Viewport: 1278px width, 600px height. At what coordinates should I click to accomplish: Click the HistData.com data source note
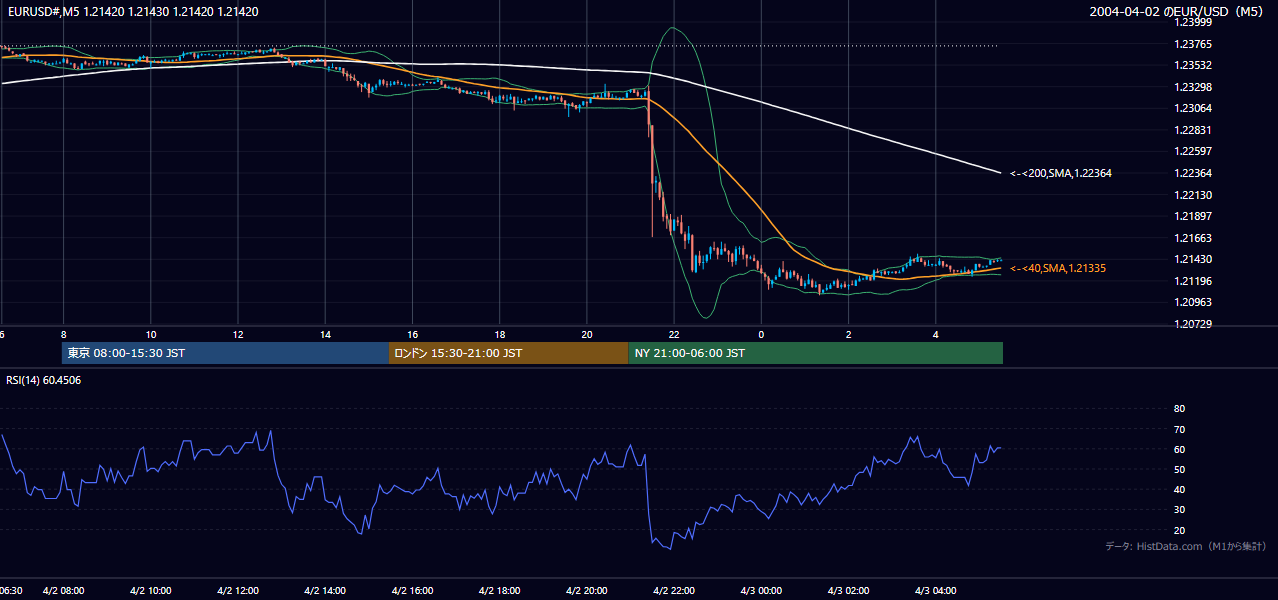click(1186, 546)
